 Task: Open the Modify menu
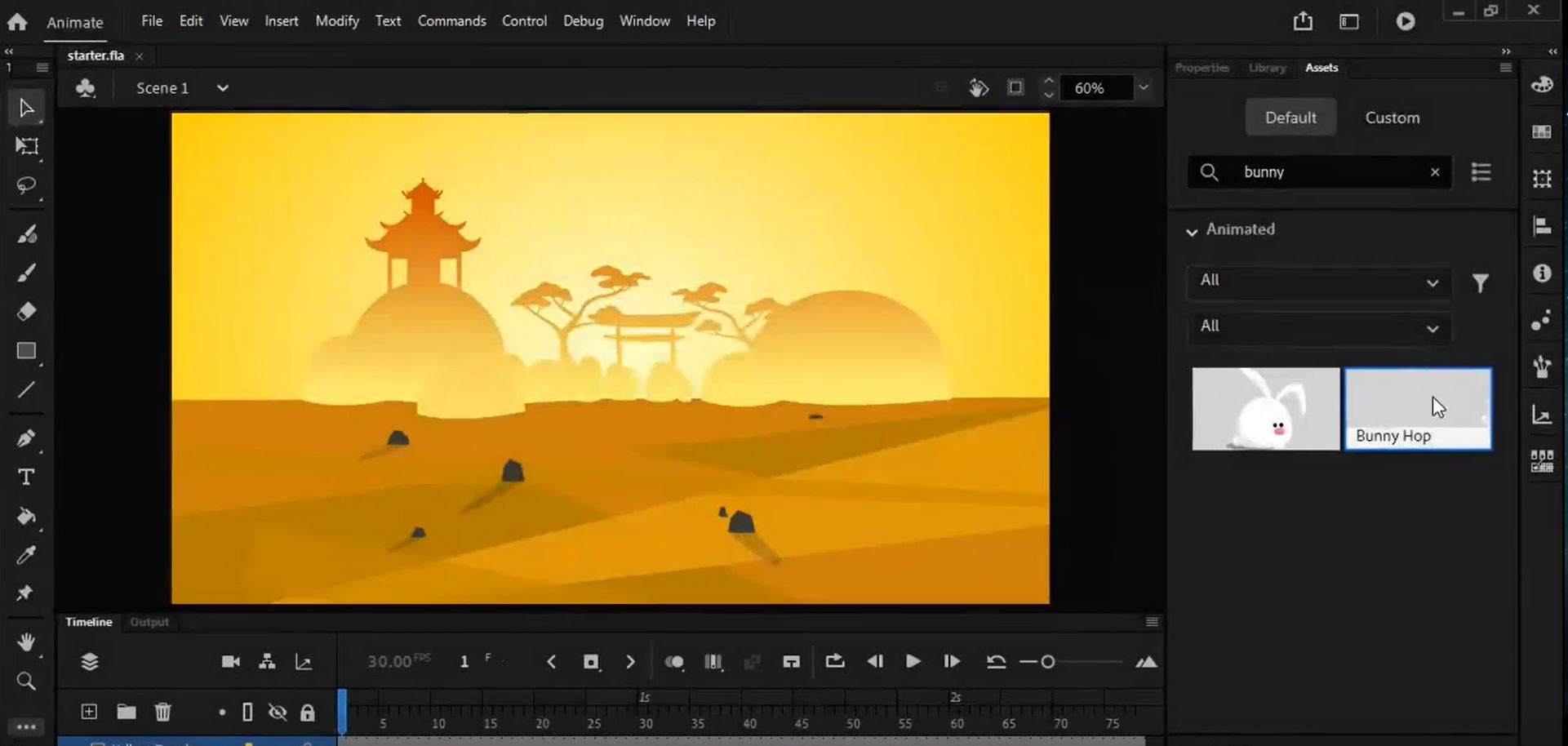point(336,21)
